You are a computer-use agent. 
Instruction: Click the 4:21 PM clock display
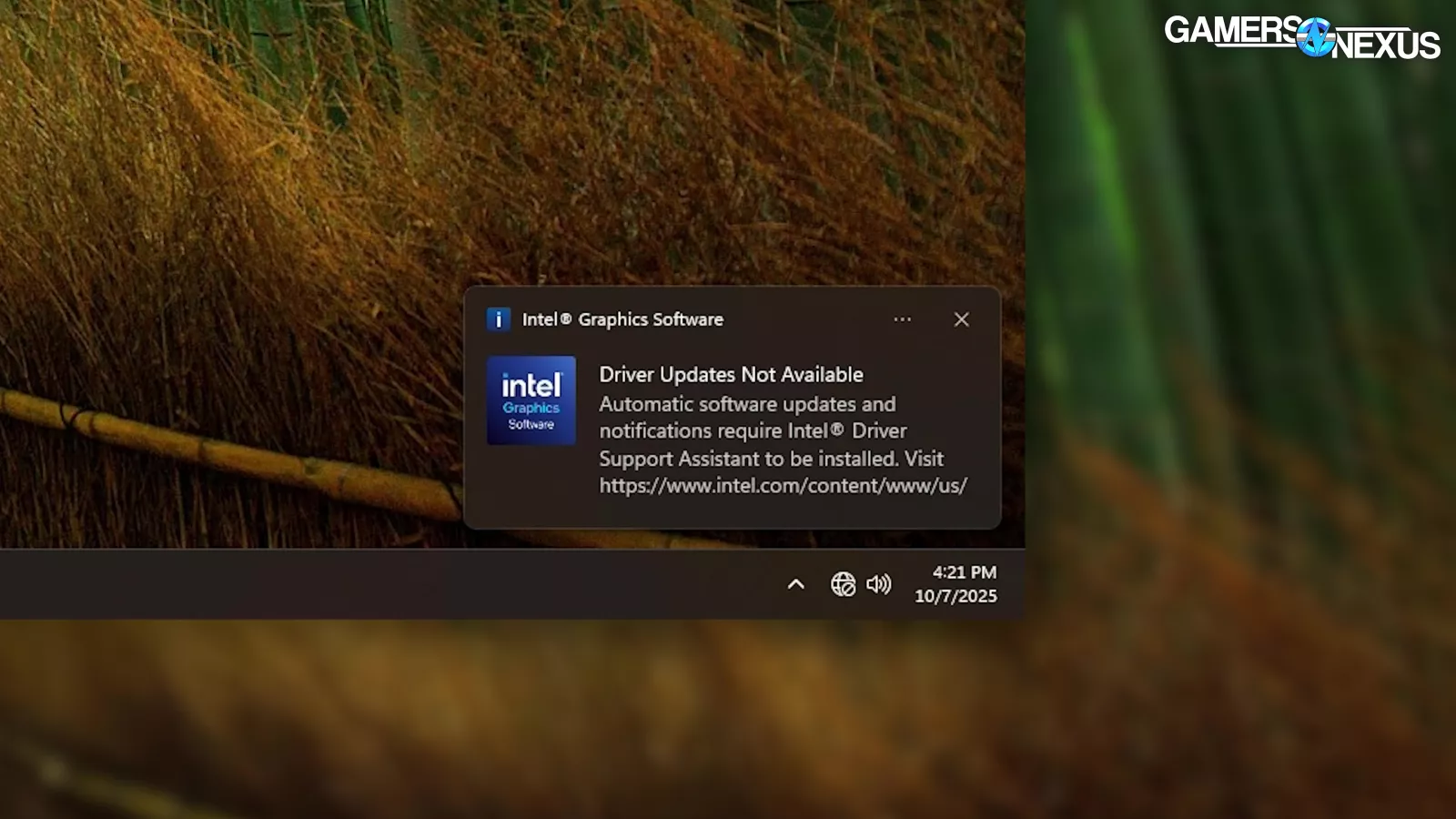pos(964,572)
